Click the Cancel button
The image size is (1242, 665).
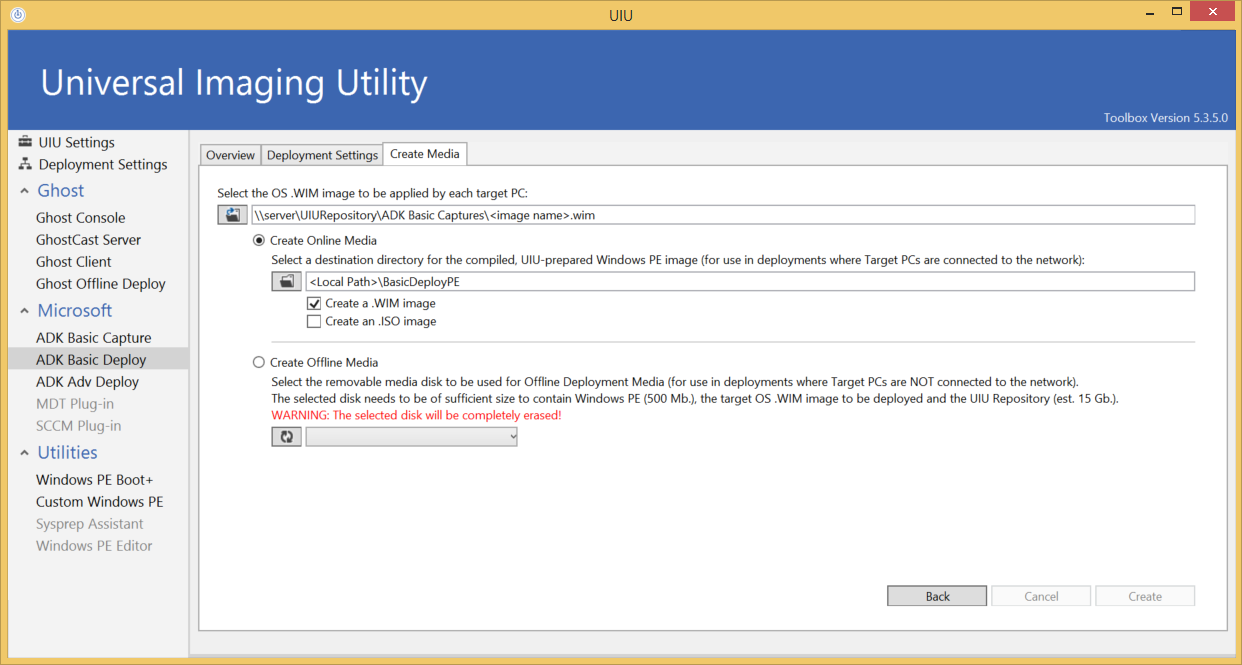tap(1041, 596)
